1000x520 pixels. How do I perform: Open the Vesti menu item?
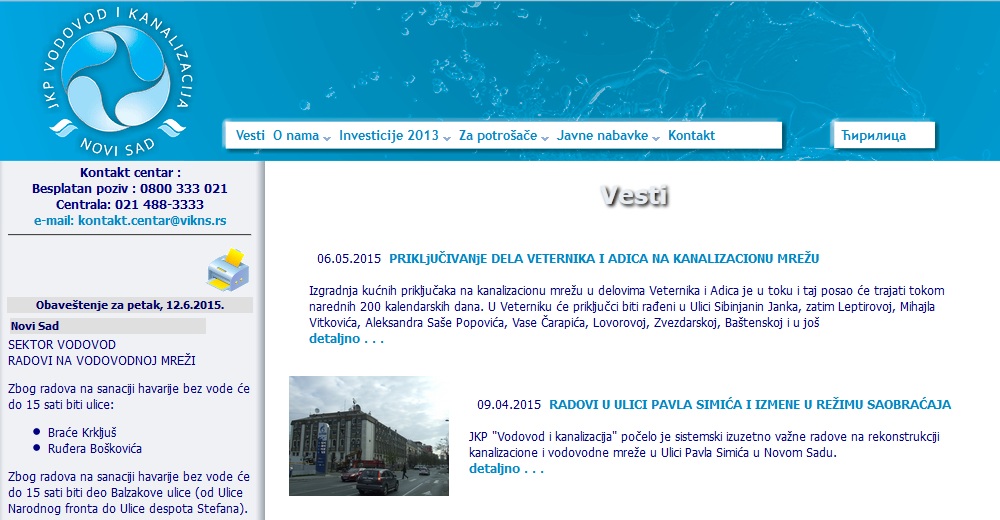tap(250, 136)
